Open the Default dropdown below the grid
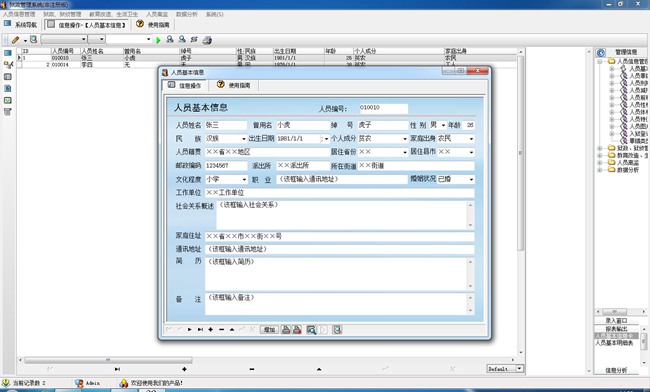Screen dimensions: 650x392 pyautogui.click(x=519, y=368)
